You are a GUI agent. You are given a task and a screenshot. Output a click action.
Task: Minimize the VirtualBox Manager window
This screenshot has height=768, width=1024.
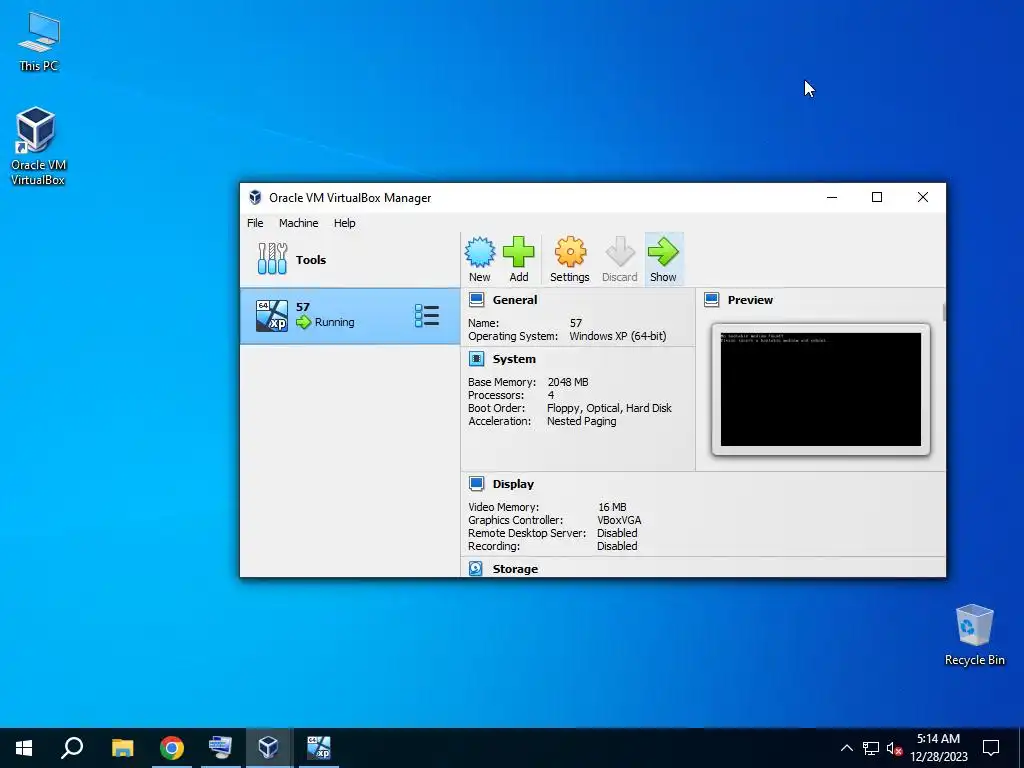tap(832, 197)
